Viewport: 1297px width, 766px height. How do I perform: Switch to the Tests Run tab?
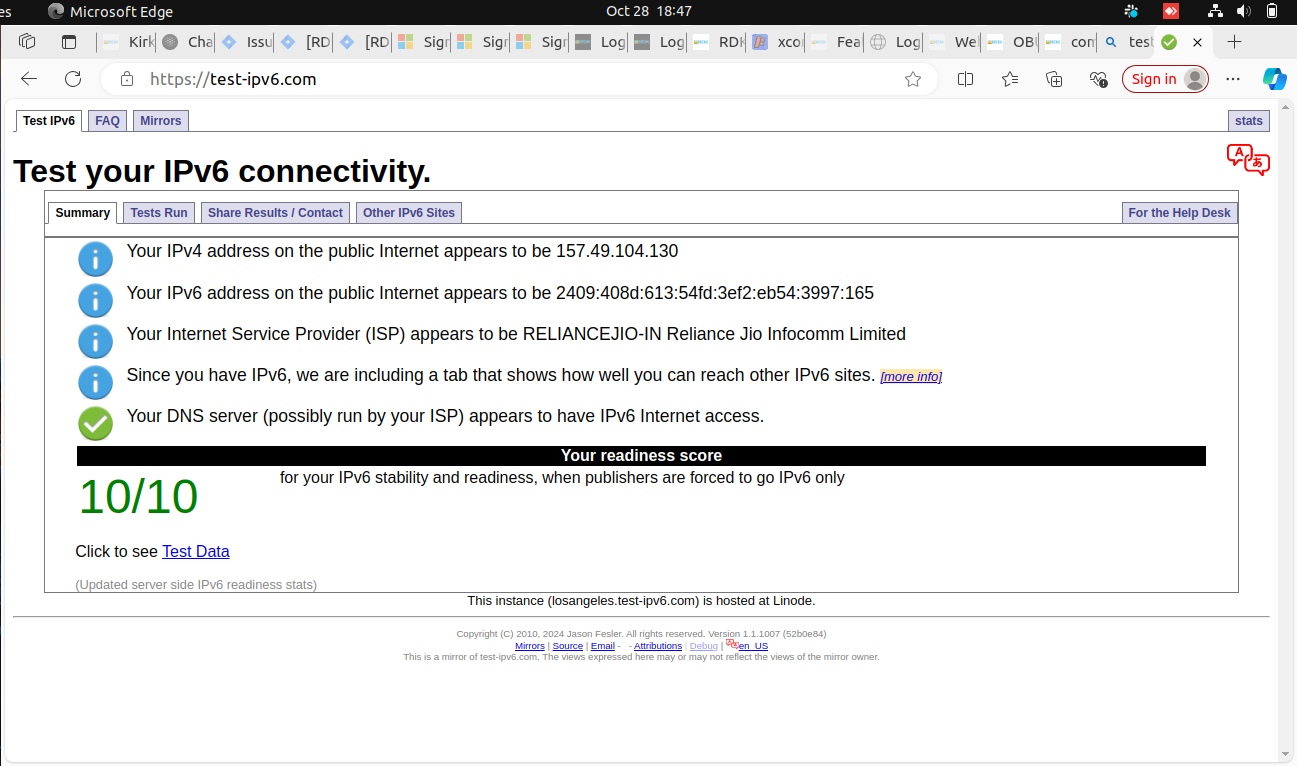[x=159, y=213]
